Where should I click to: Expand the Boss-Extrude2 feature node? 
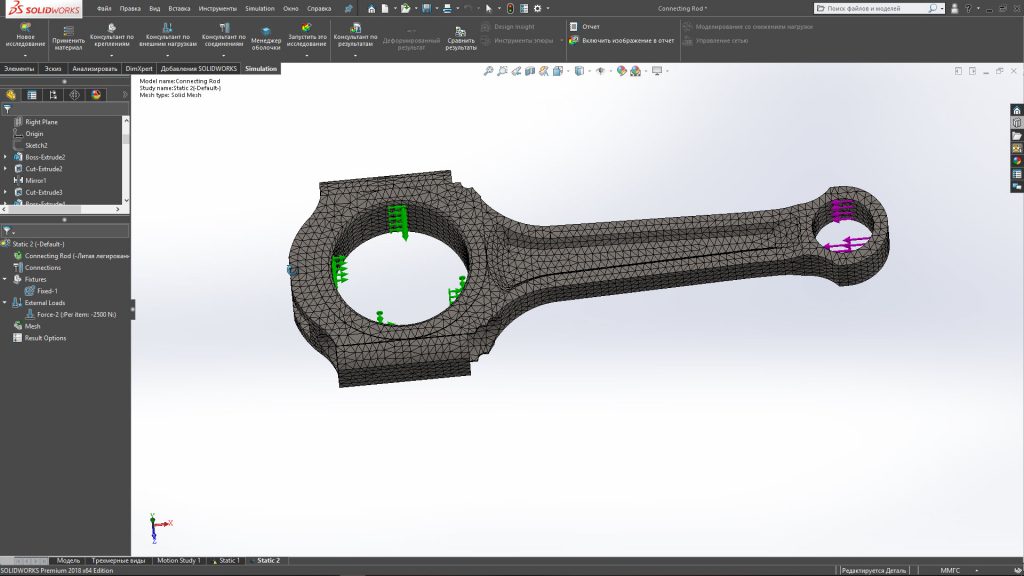[x=5, y=157]
